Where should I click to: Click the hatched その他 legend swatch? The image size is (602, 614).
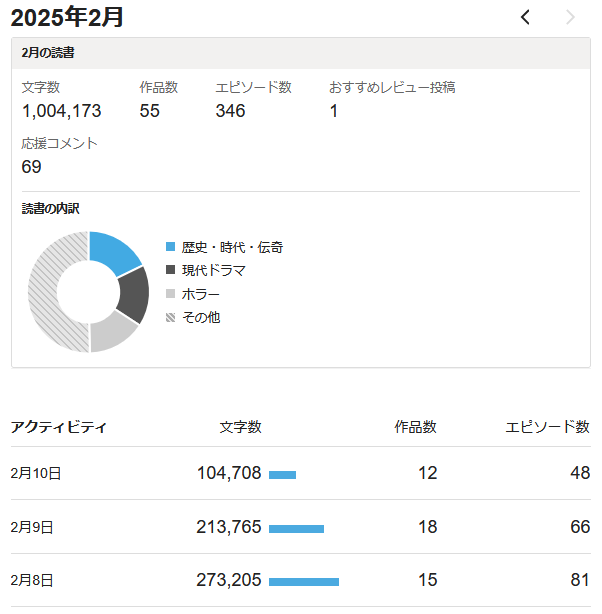(x=170, y=317)
